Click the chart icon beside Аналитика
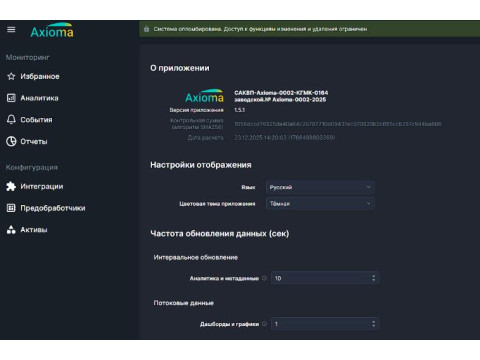The image size is (480, 360). (x=11, y=98)
